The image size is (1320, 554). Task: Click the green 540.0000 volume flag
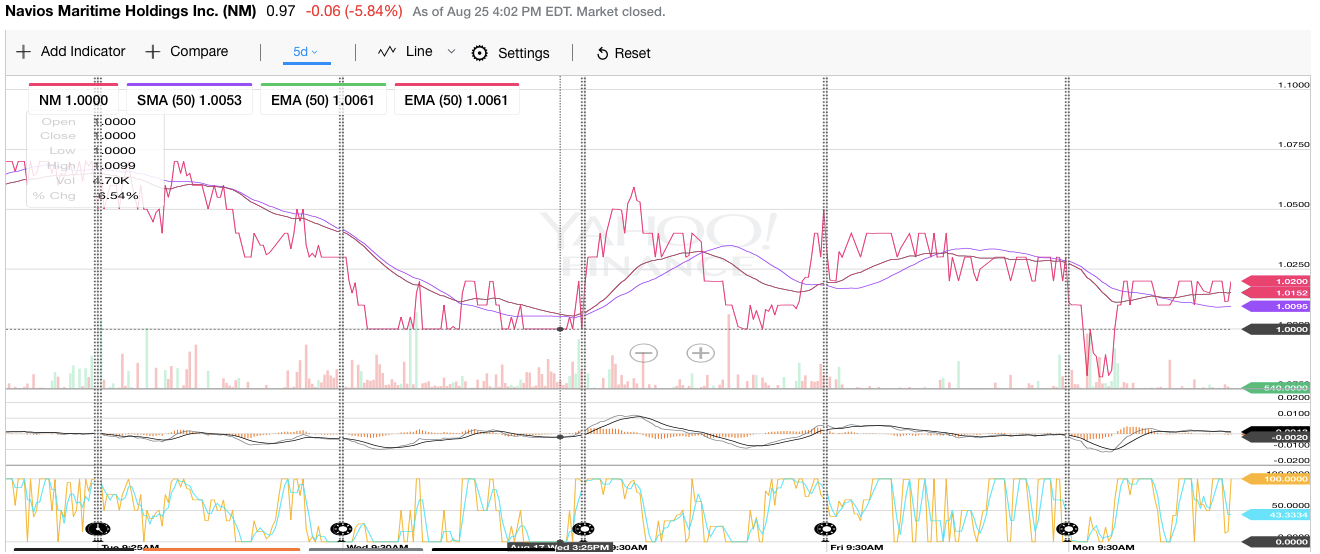tap(1274, 388)
